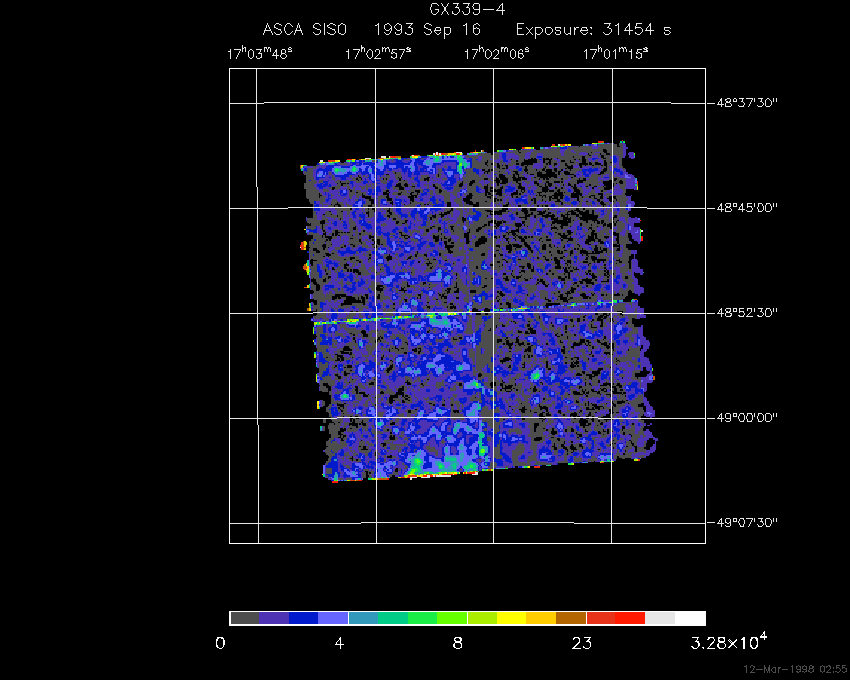The width and height of the screenshot is (850, 680).
Task: Pick the yellow swatch in color bar
Action: click(x=512, y=618)
